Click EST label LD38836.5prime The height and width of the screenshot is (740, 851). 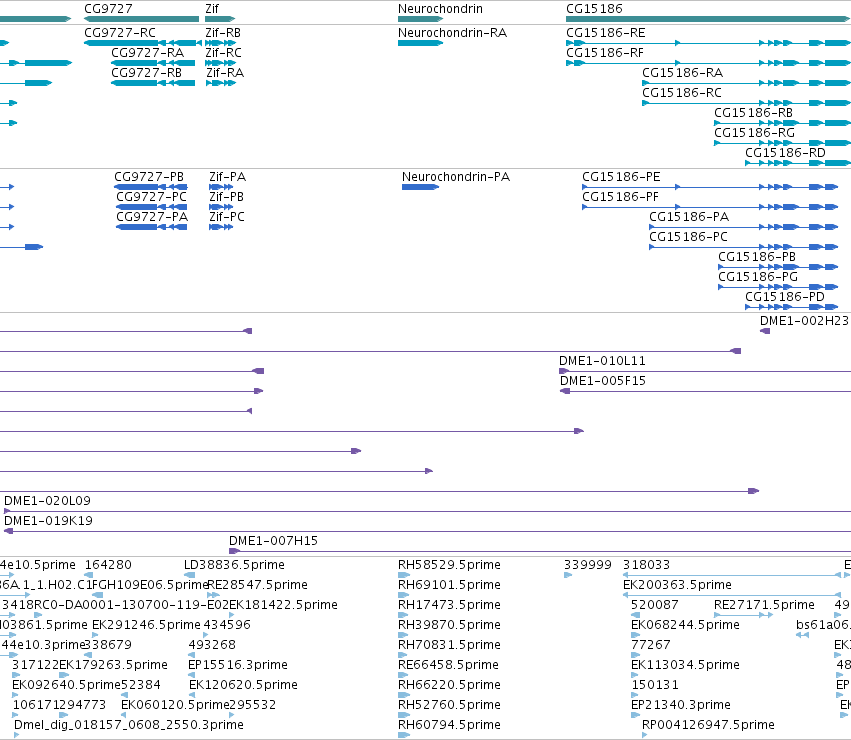tap(234, 565)
